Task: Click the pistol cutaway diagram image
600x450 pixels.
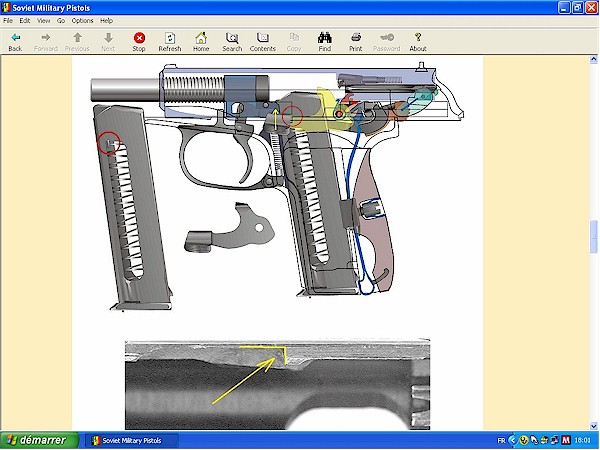Action: click(x=277, y=187)
